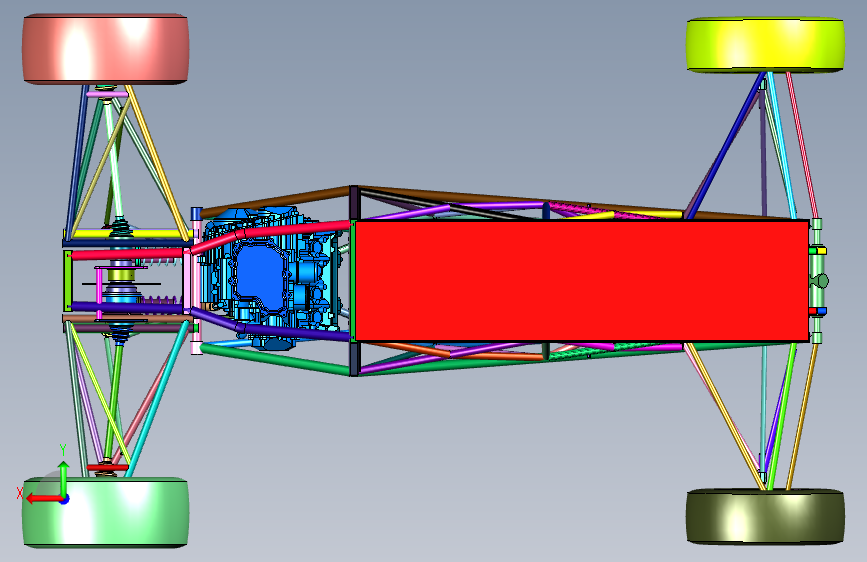Click the blue origin sphere of the triad
Viewport: 867px width, 562px height.
coord(65,499)
